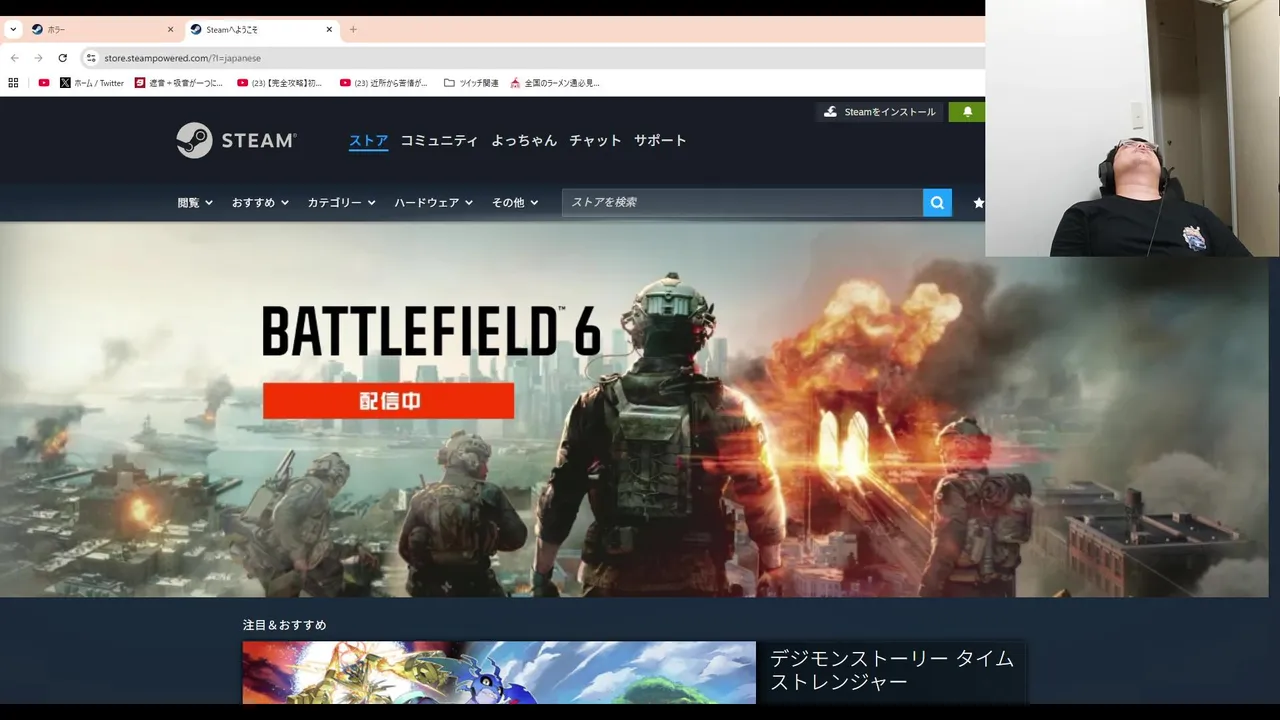1280x720 pixels.
Task: Open the コミュニティ menu
Action: 439,141
